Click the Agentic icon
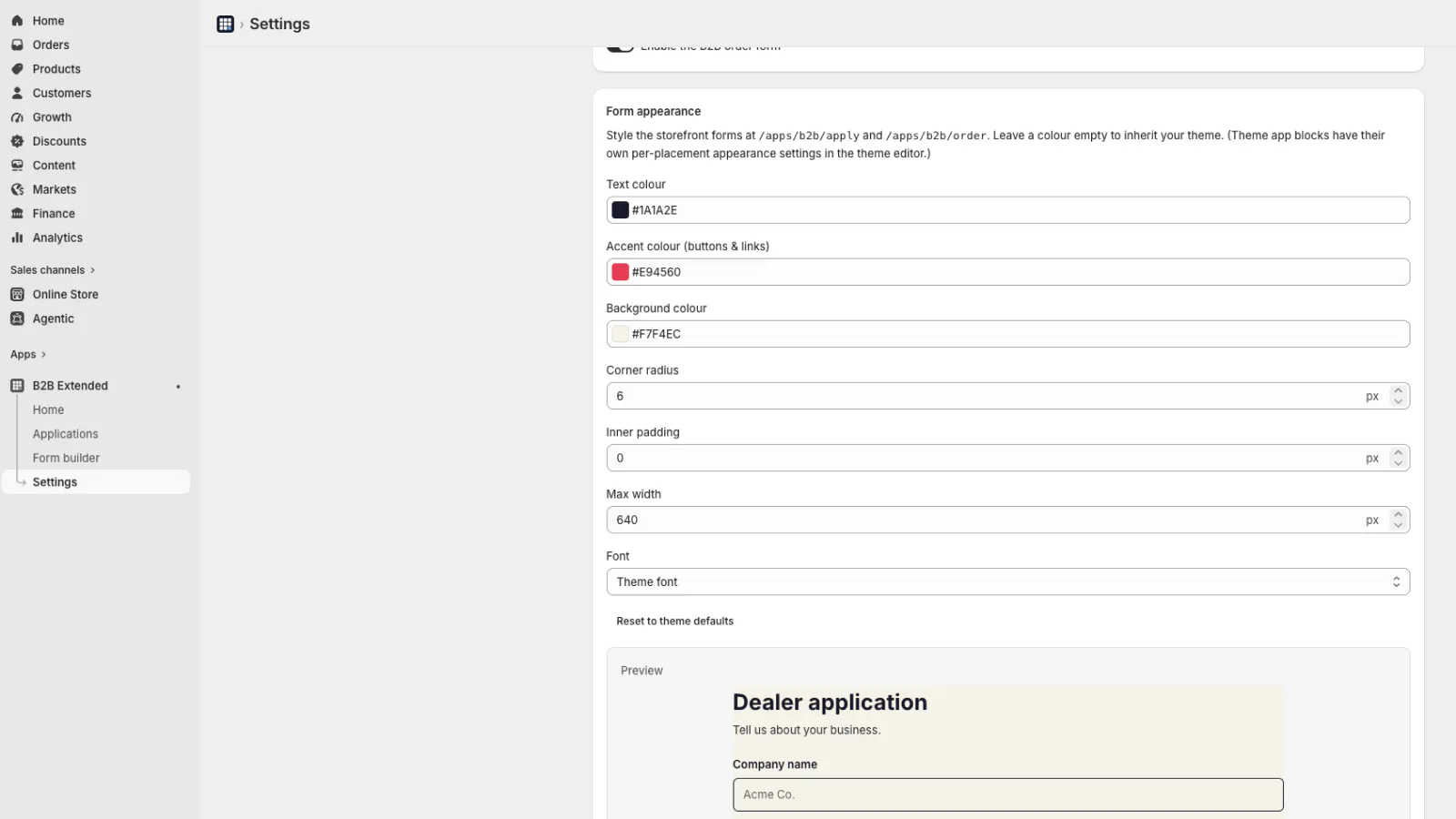 click(17, 318)
